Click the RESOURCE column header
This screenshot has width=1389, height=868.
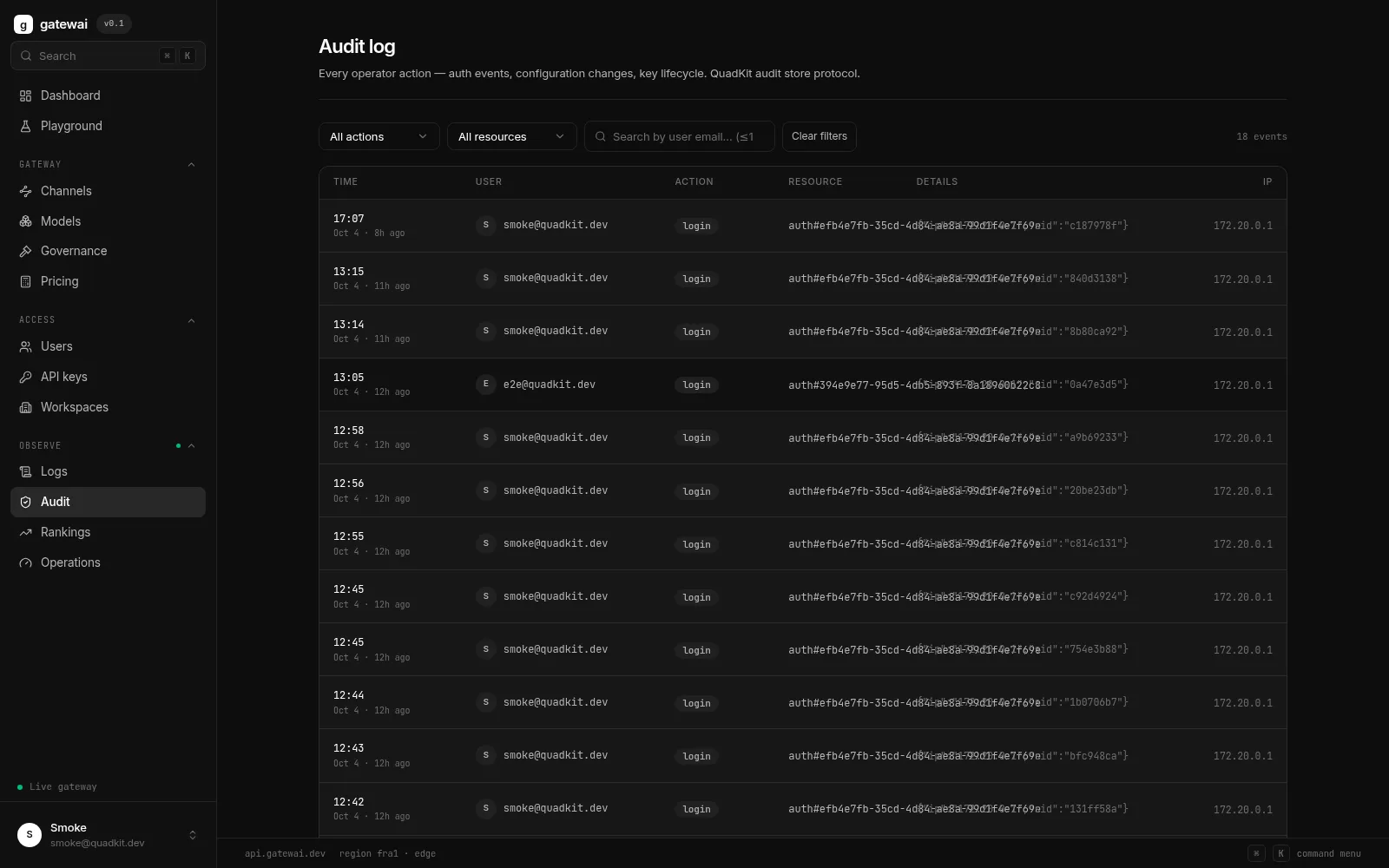pos(815,181)
